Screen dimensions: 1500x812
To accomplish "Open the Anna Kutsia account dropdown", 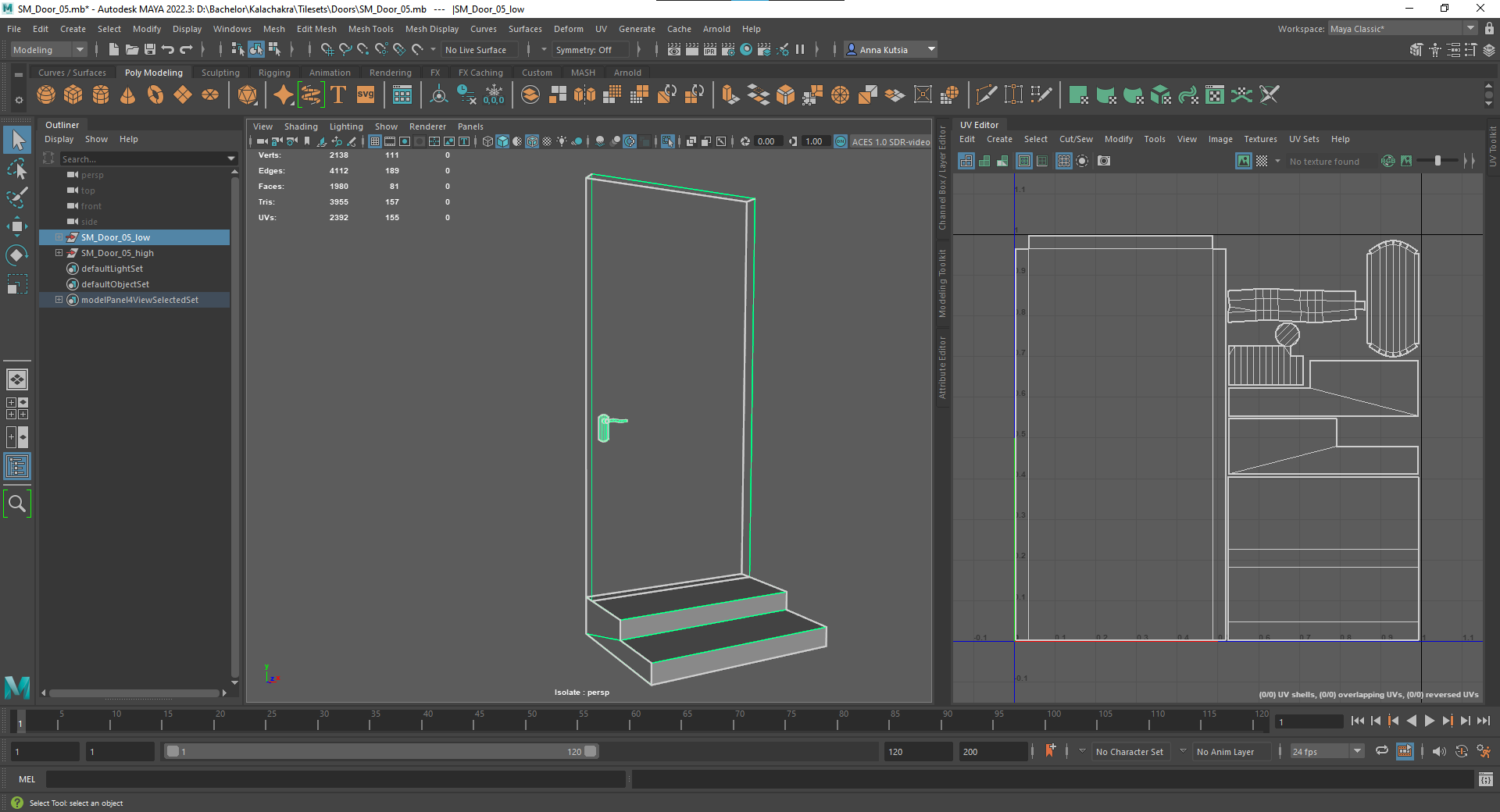I will tap(891, 49).
